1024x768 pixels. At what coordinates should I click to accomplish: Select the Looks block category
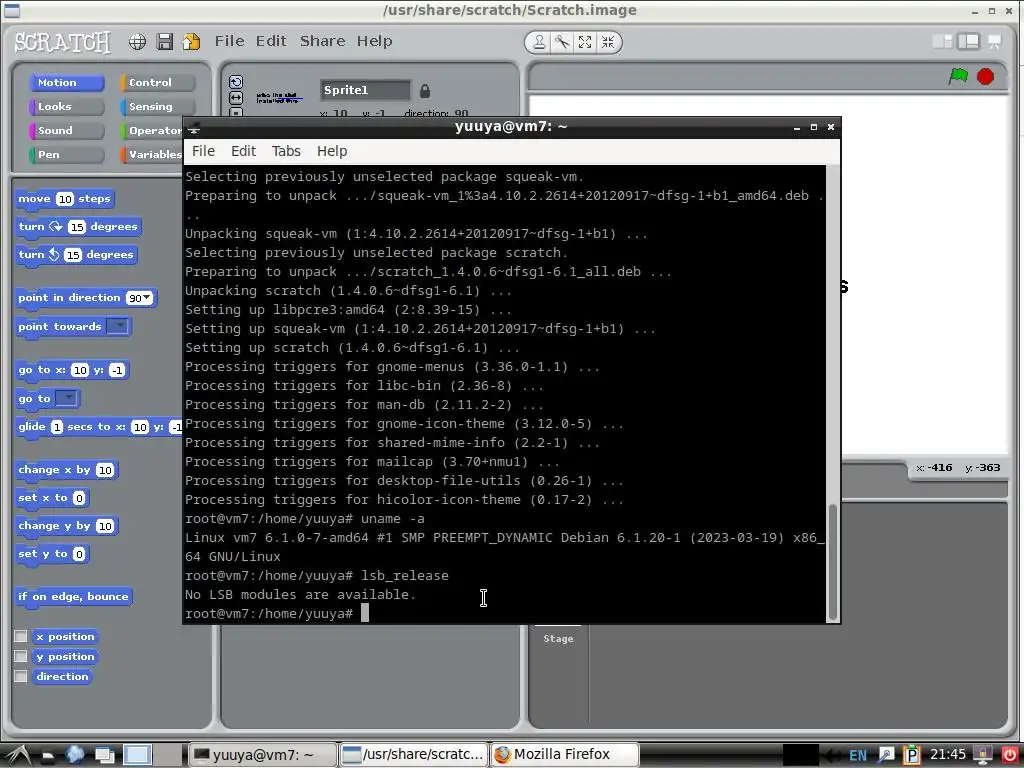(x=67, y=106)
